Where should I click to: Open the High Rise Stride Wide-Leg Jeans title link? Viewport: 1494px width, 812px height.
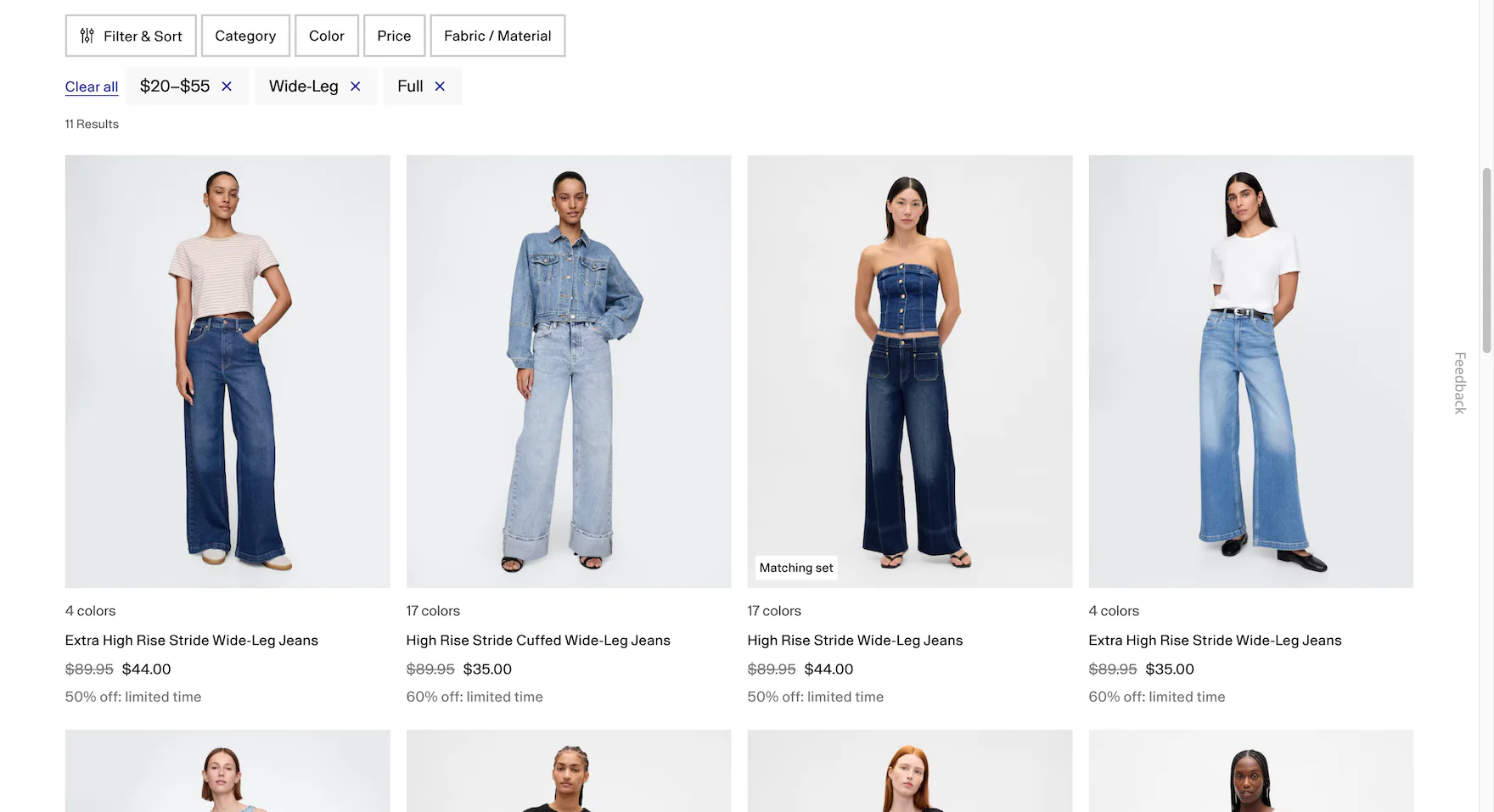[x=855, y=641]
